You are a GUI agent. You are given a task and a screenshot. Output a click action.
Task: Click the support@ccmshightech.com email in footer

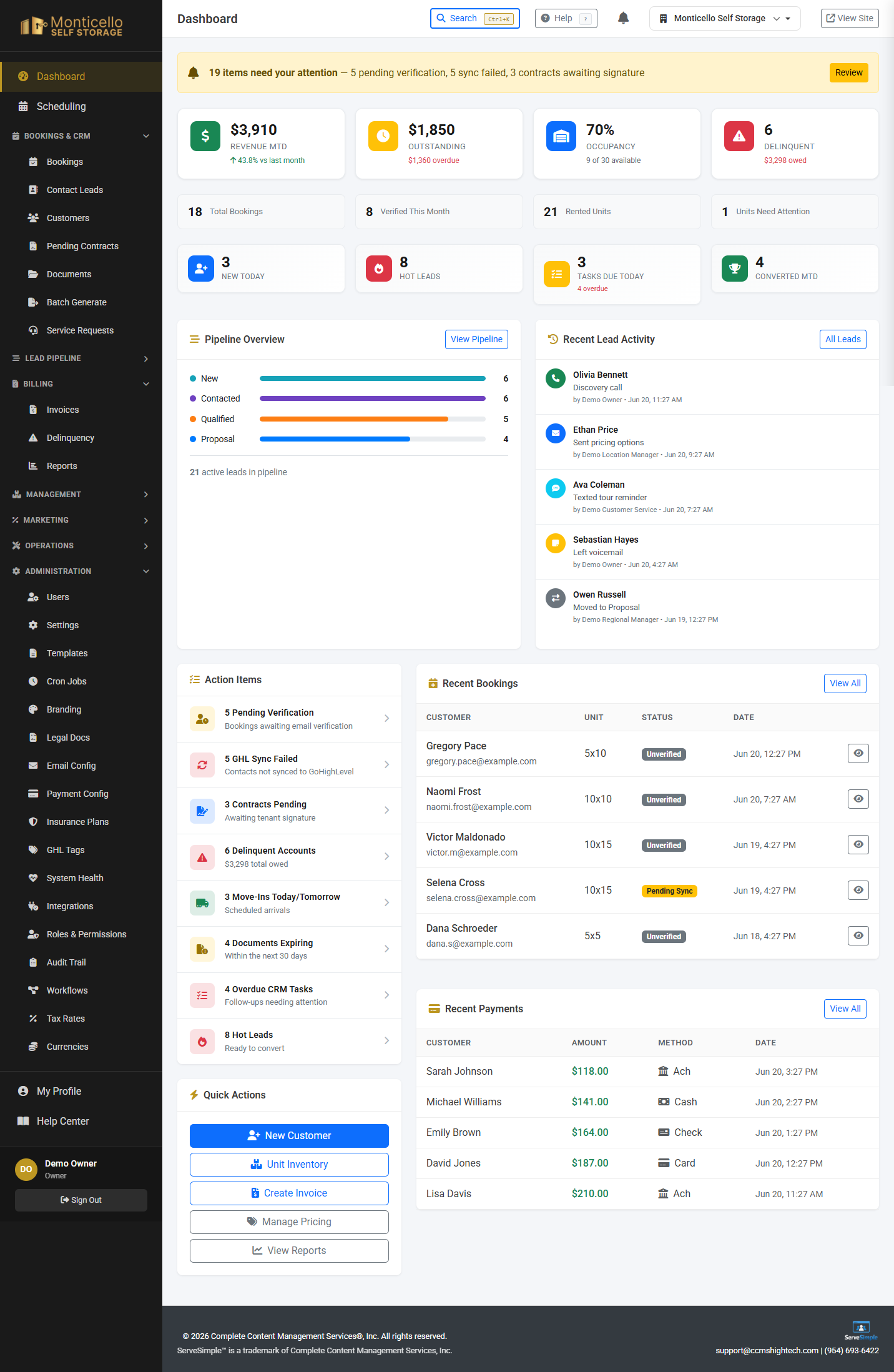(767, 1350)
